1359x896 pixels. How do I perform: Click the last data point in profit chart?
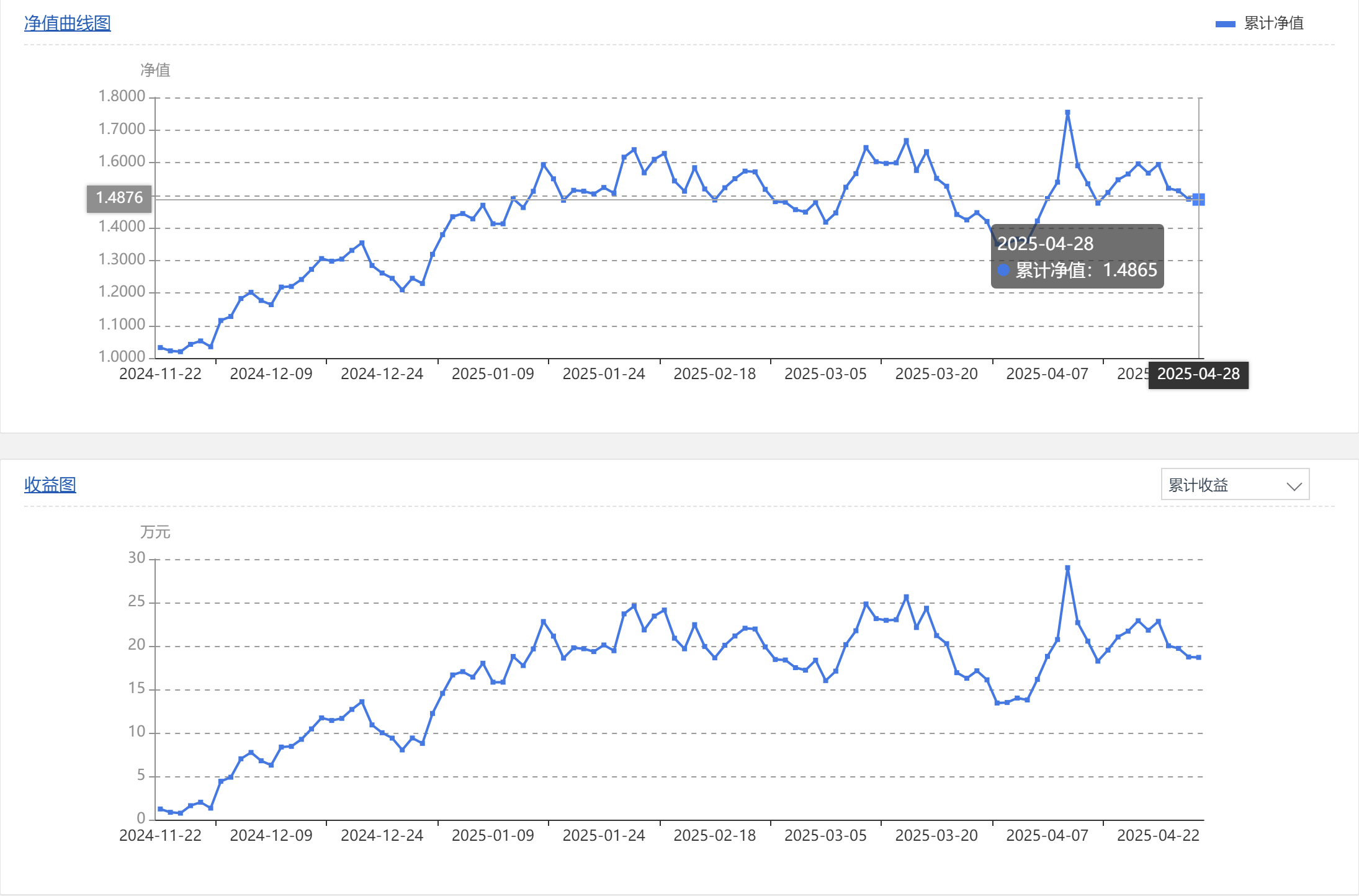(x=1198, y=657)
